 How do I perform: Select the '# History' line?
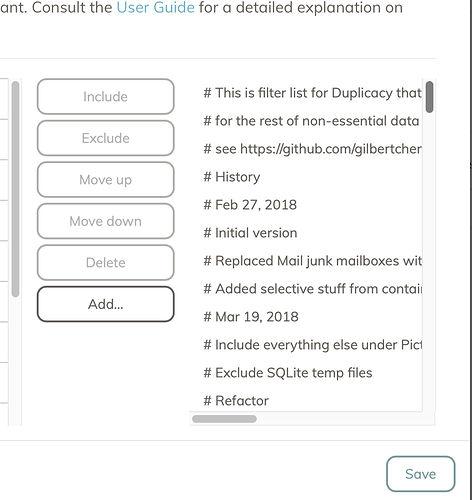click(x=232, y=177)
